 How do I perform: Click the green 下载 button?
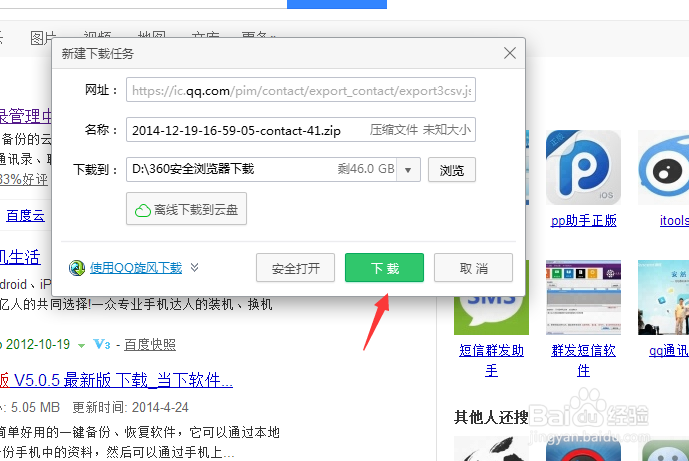pos(384,268)
